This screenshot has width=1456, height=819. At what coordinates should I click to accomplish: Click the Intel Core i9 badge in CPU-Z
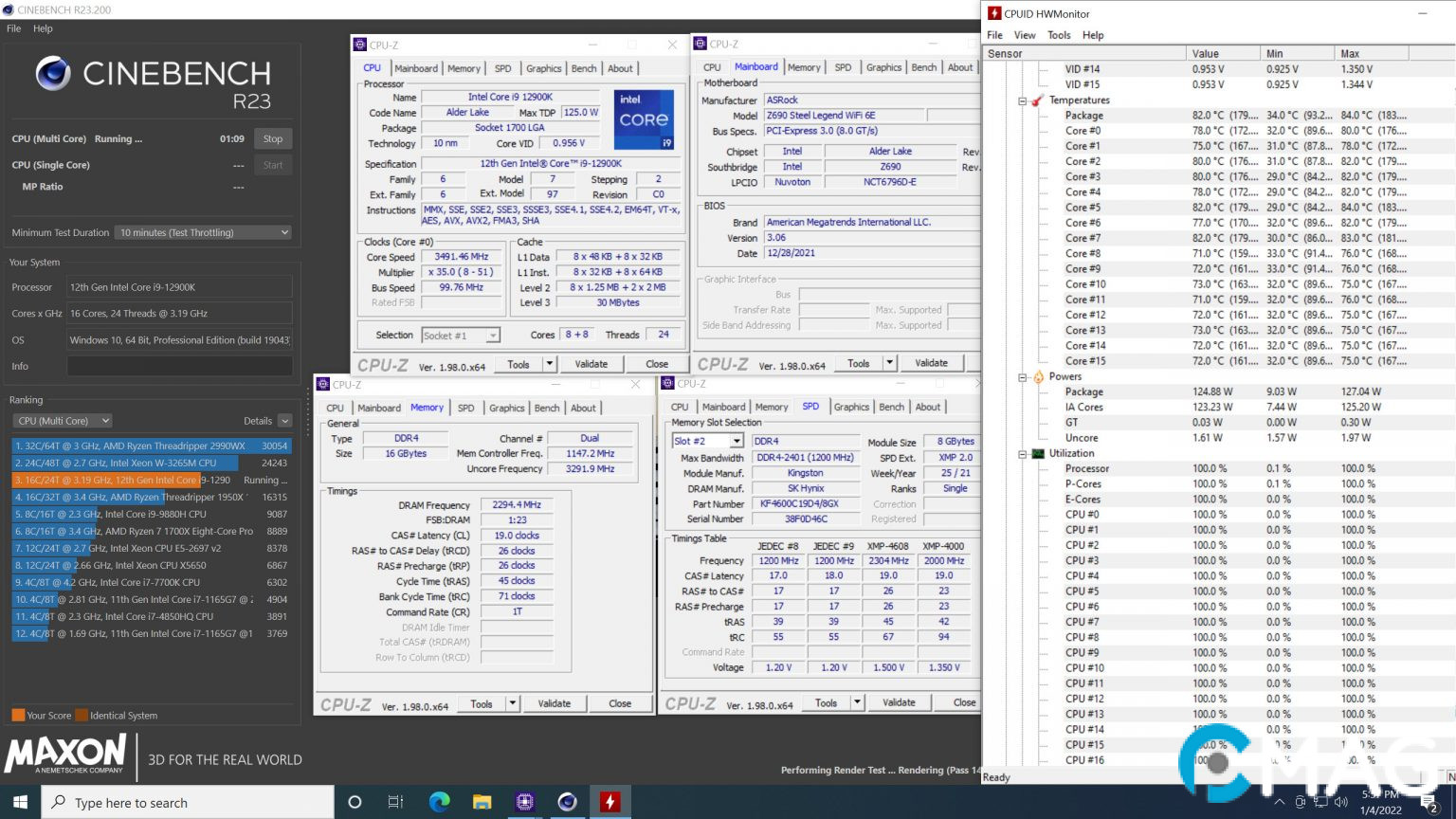[x=644, y=118]
